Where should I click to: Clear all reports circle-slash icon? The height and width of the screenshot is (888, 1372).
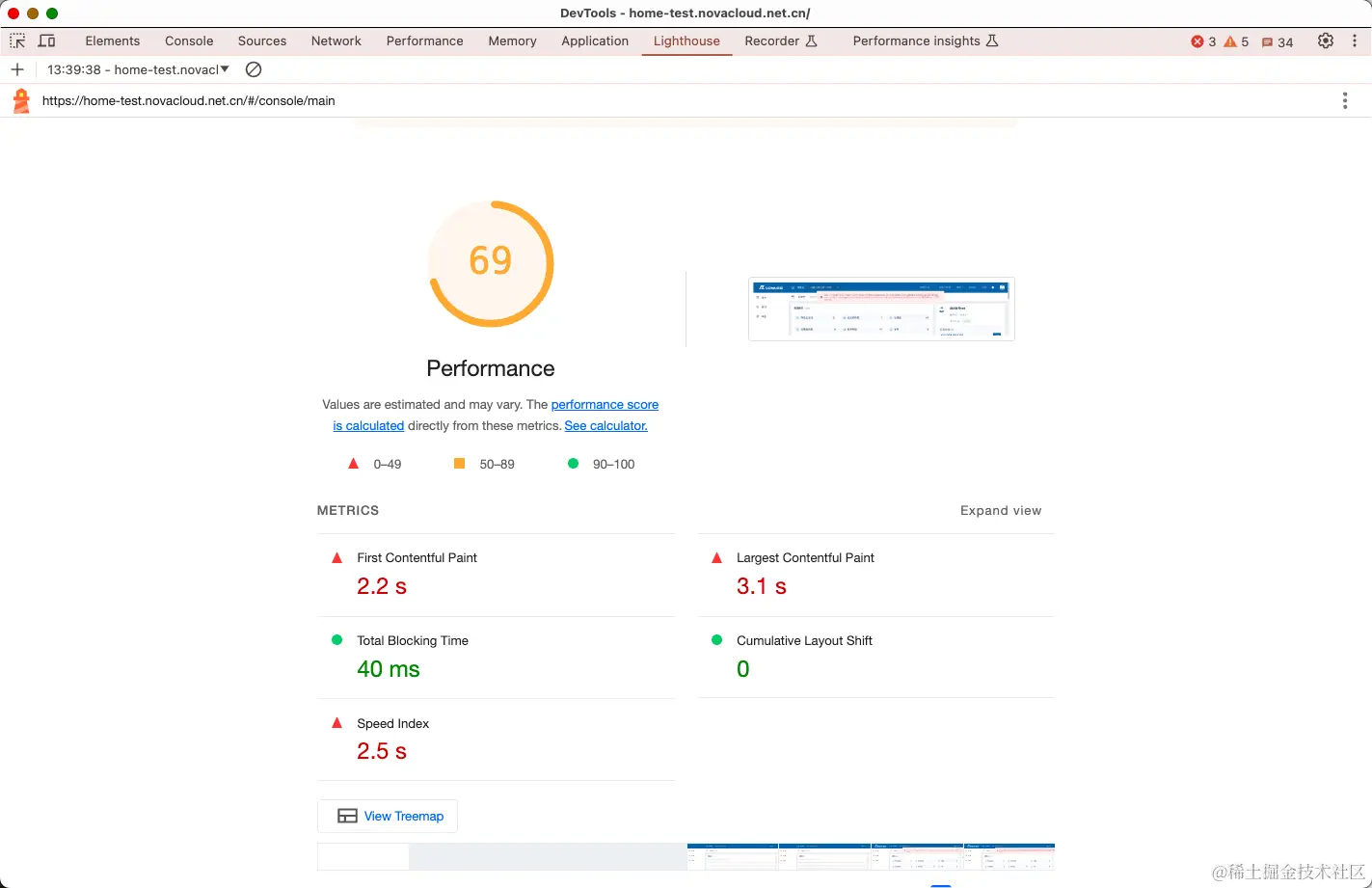tap(254, 69)
